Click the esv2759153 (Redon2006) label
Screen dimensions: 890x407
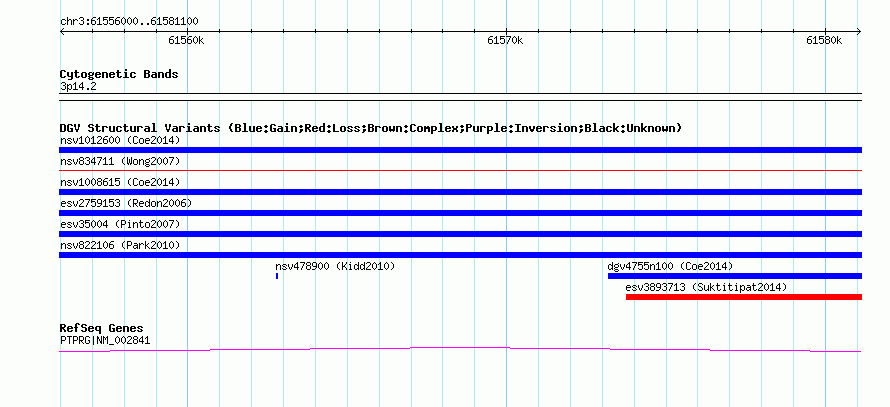[126, 203]
